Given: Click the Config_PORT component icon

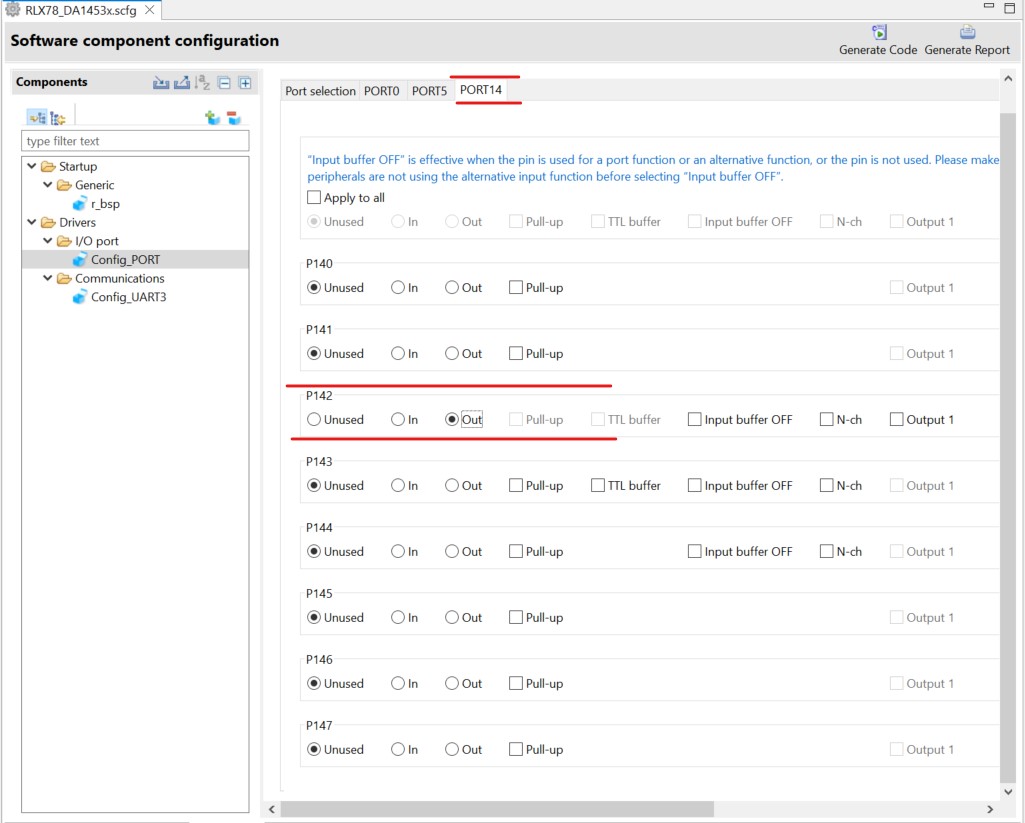Looking at the screenshot, I should tap(80, 260).
